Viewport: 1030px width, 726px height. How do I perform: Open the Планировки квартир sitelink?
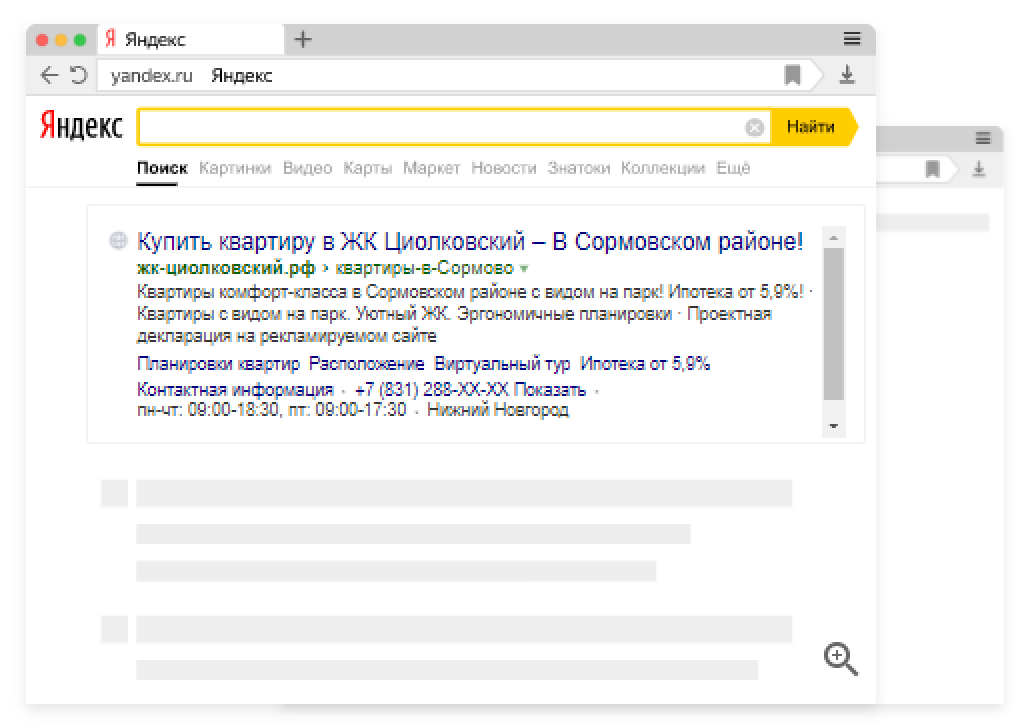[x=218, y=363]
